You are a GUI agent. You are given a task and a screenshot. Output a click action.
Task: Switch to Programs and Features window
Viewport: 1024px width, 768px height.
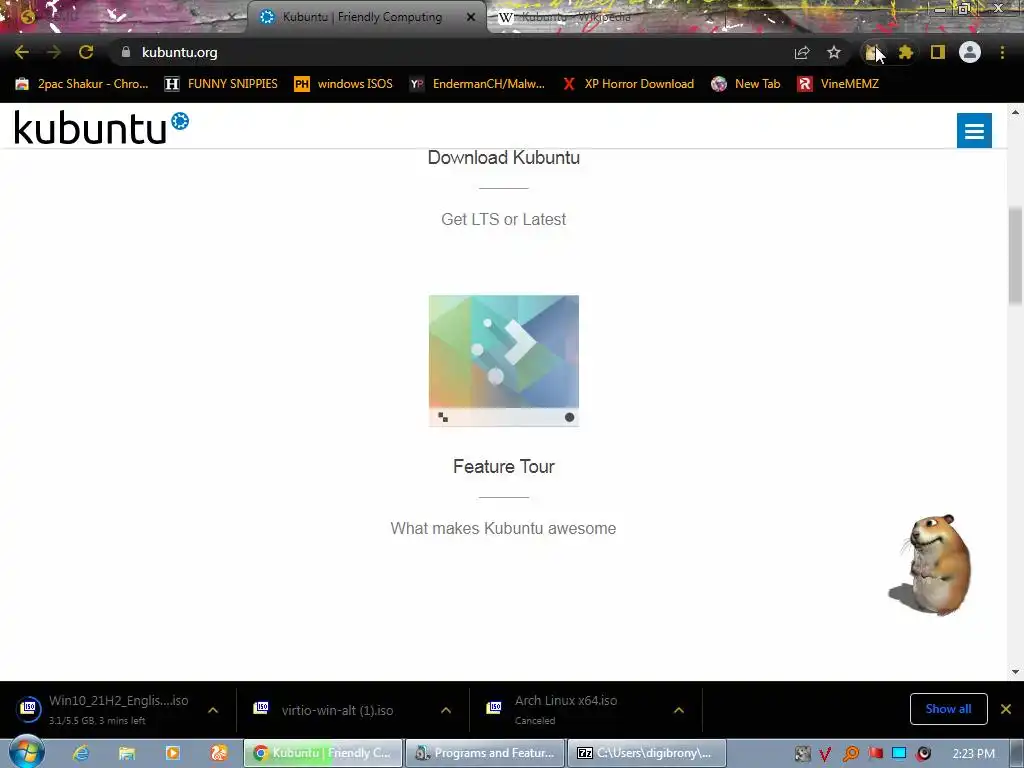[485, 753]
